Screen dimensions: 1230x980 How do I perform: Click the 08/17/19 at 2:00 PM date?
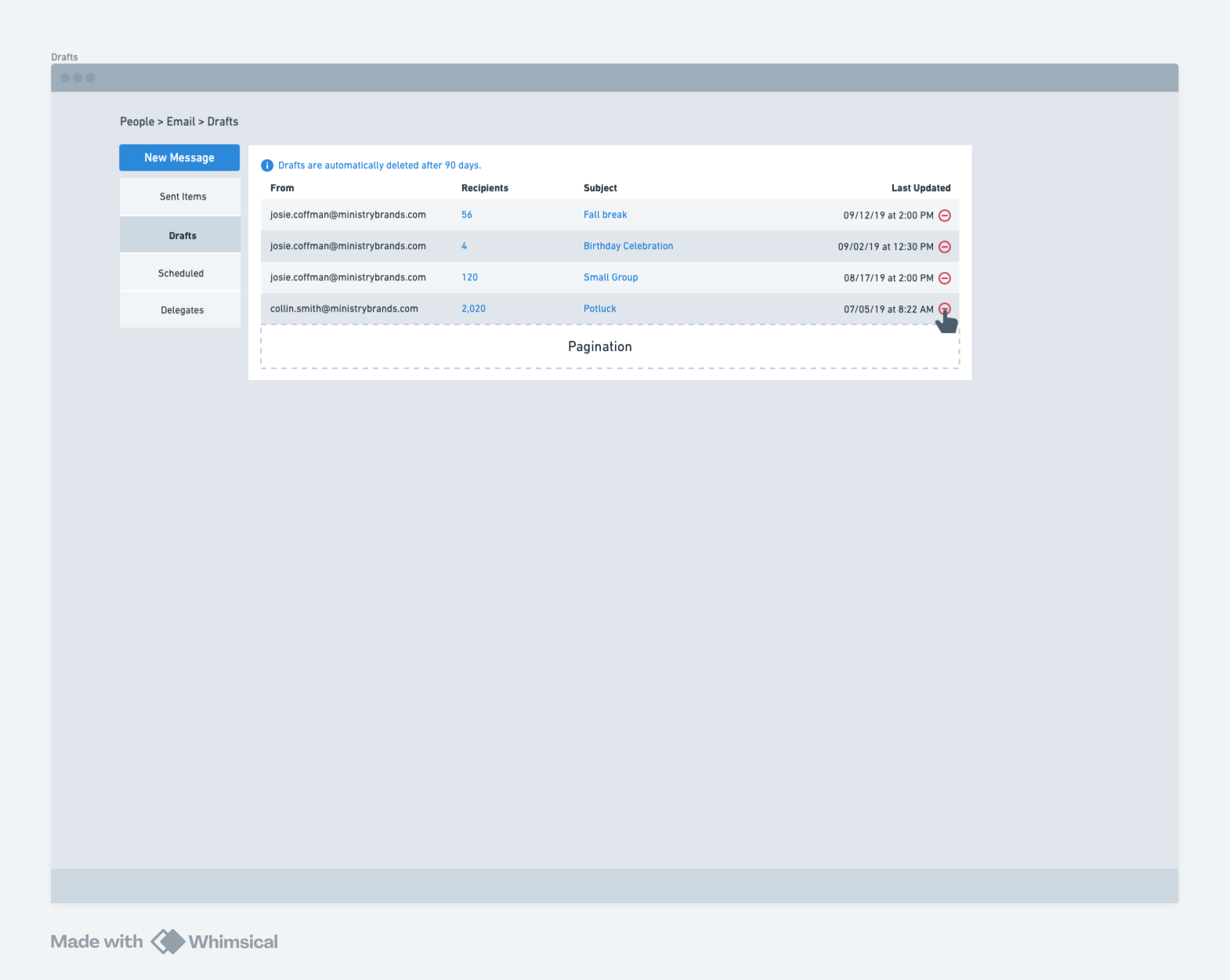click(888, 278)
